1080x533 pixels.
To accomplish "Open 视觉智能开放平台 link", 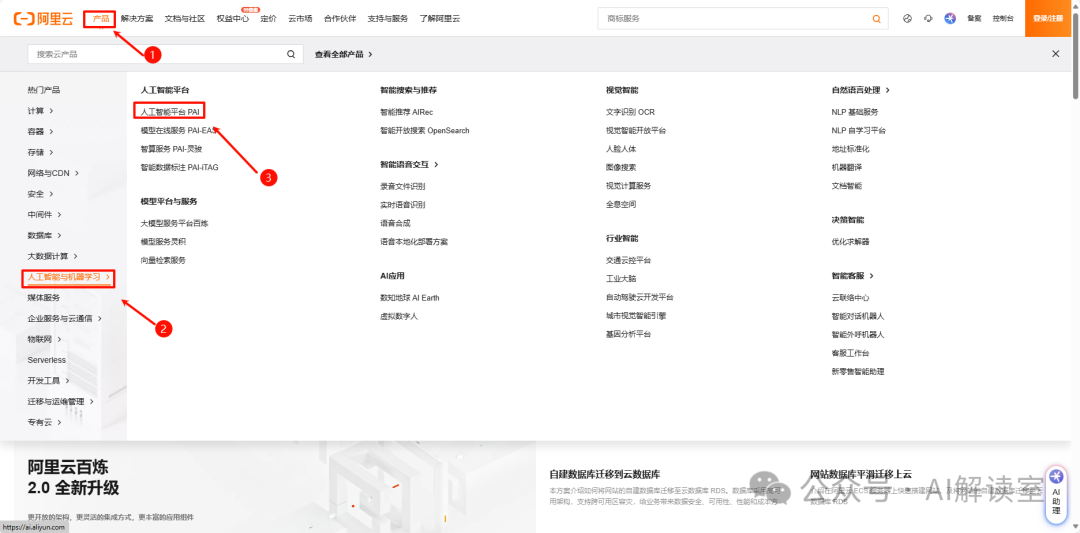I will (x=636, y=130).
